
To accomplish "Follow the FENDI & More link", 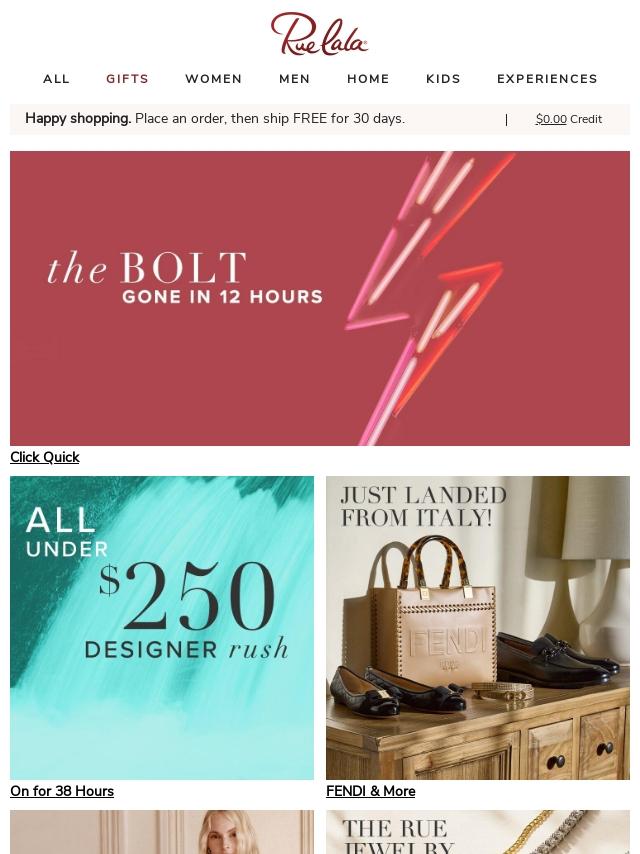I will pos(371,791).
